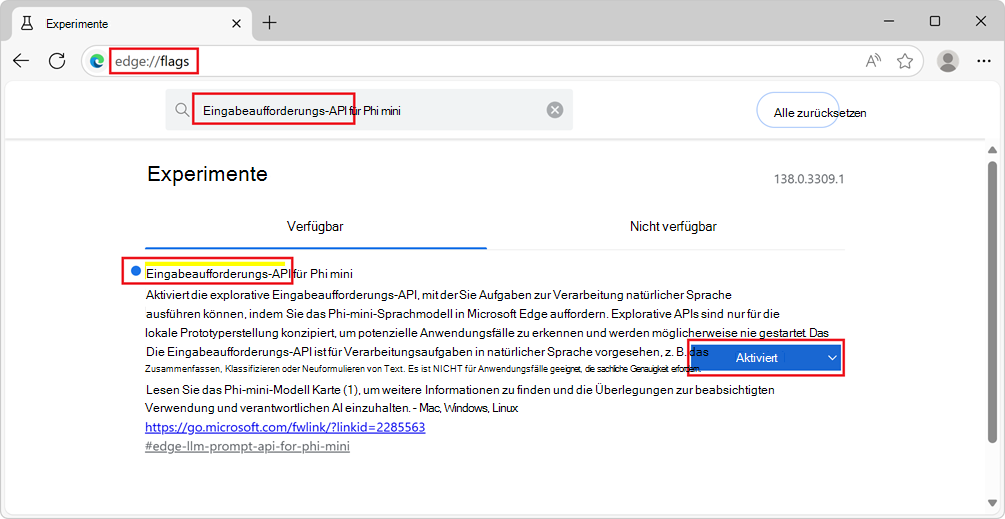The image size is (1005, 519).
Task: Click the version number 138.0.3309.1
Action: coord(809,179)
